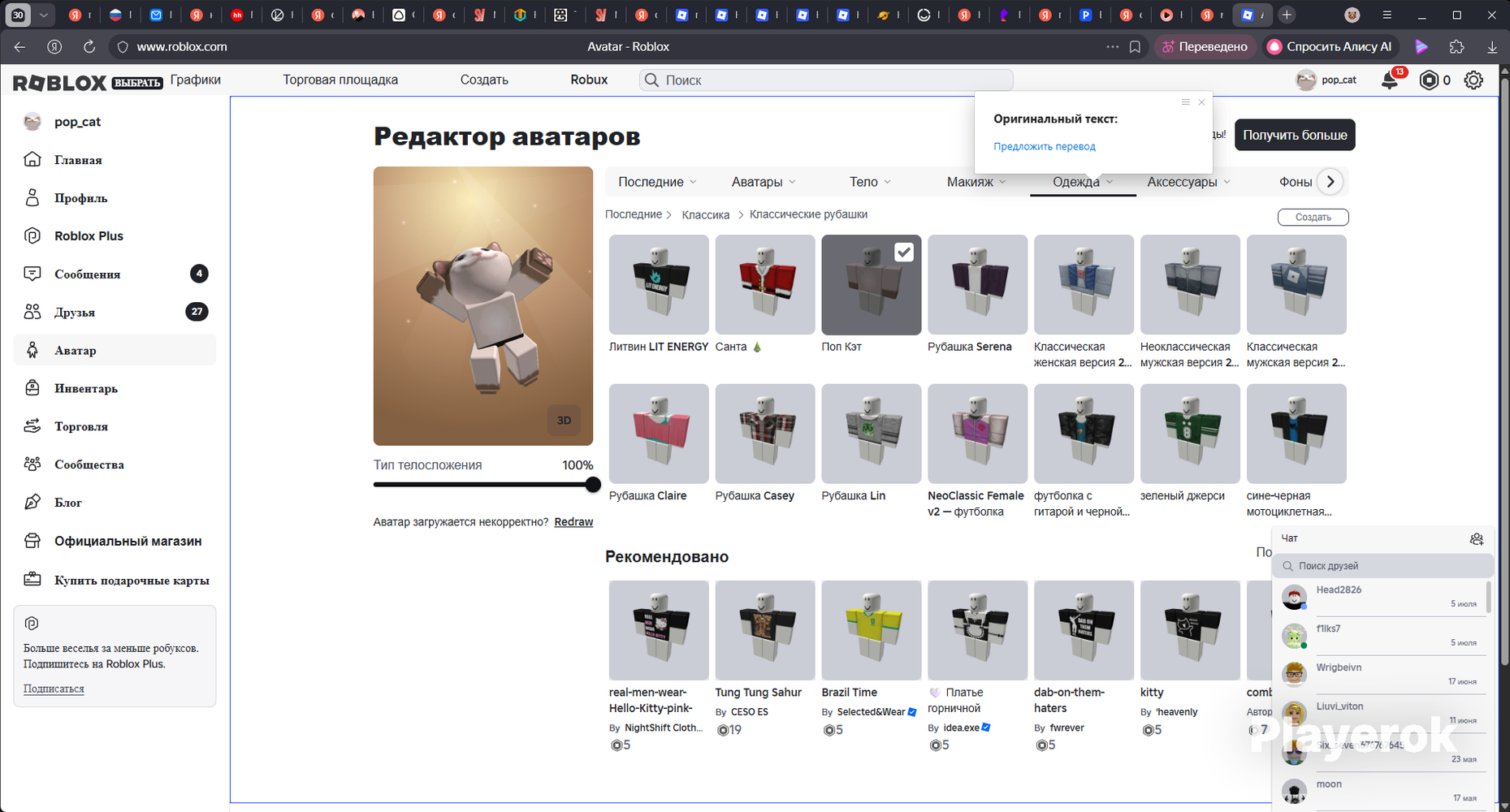Open the browser tab list chevron
This screenshot has width=1510, height=812.
pyautogui.click(x=44, y=15)
